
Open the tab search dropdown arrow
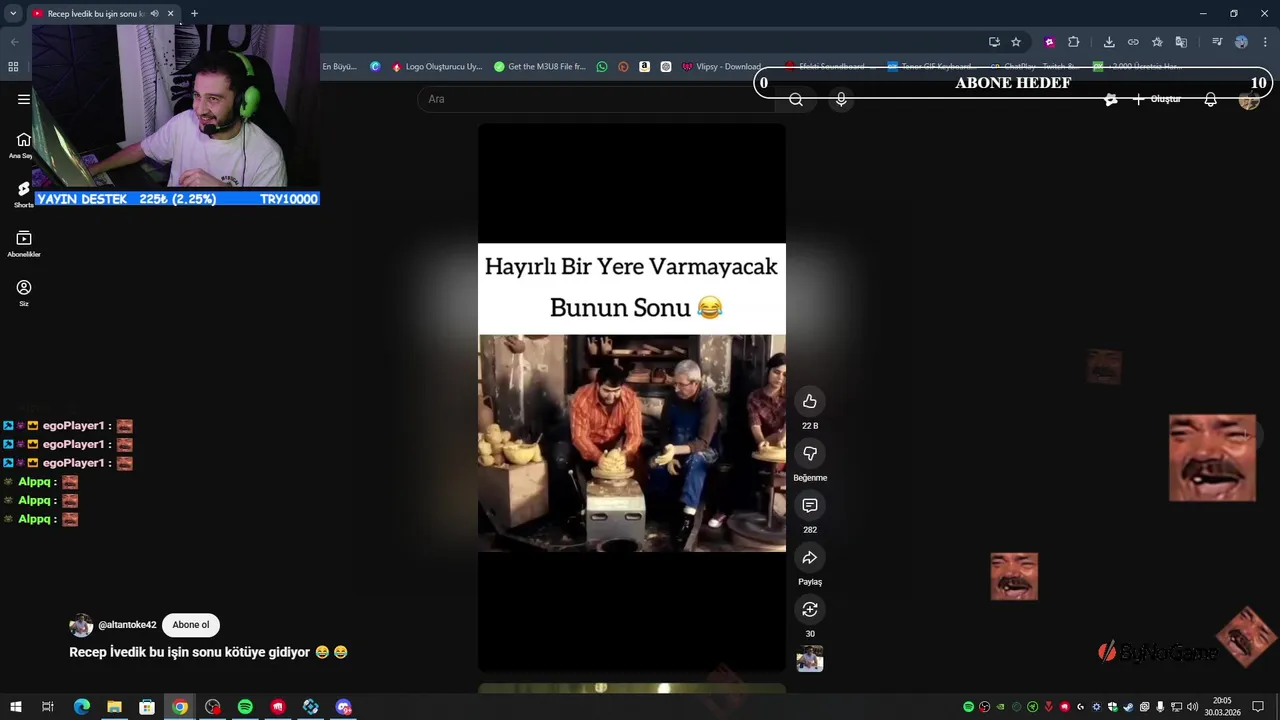tap(13, 13)
